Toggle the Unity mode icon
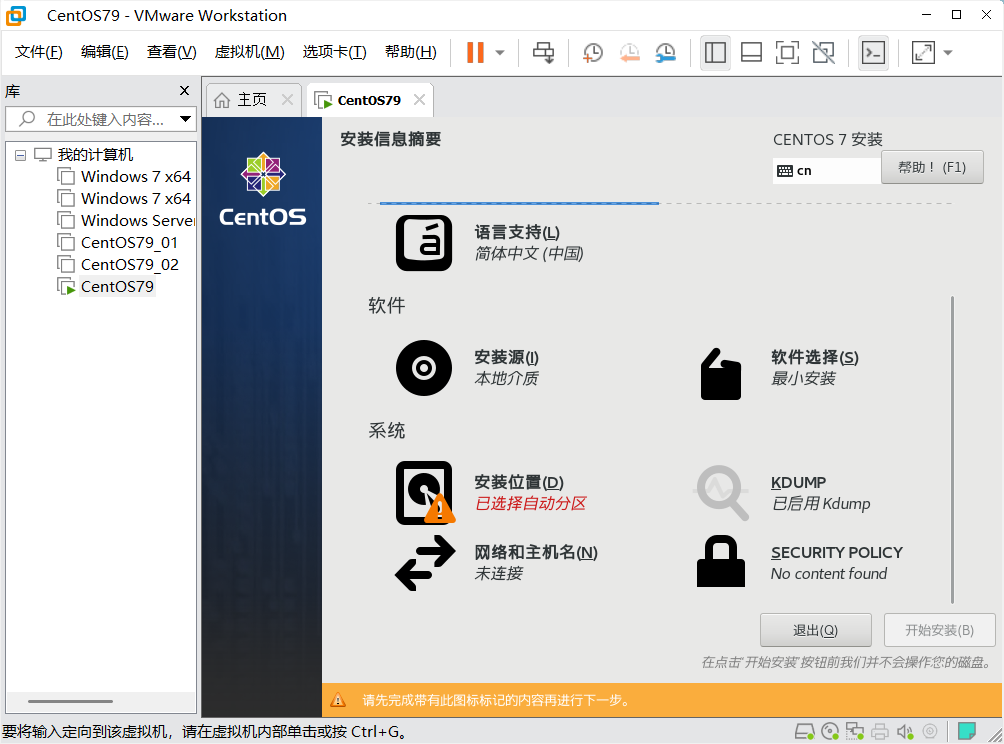1004x744 pixels. pos(823,53)
